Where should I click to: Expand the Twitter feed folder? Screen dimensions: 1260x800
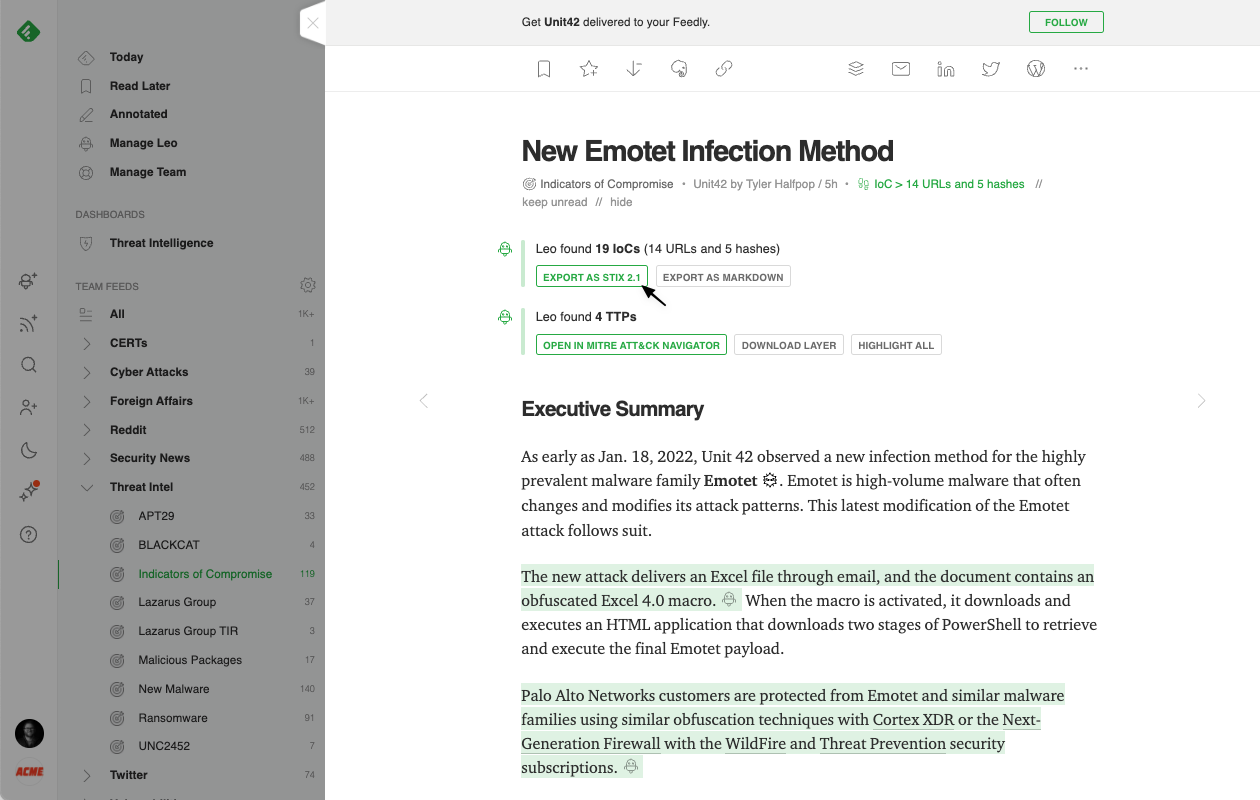pyautogui.click(x=87, y=775)
